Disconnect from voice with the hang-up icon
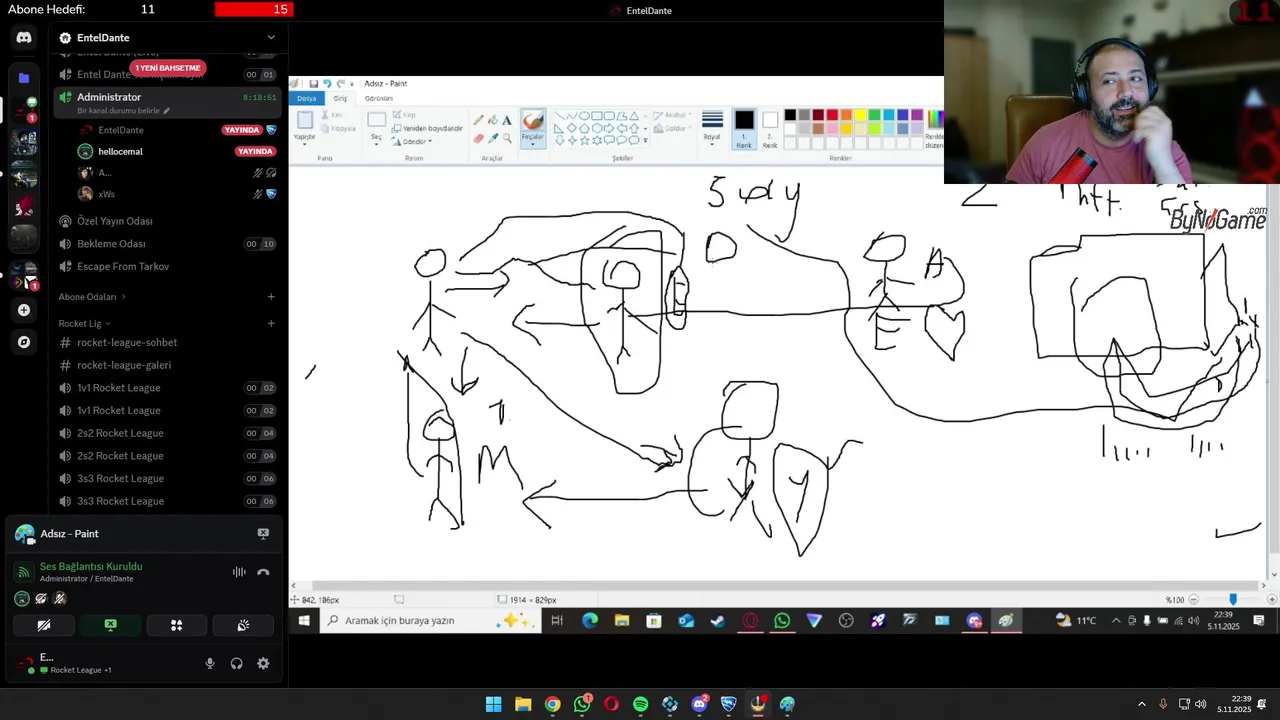 tap(263, 572)
